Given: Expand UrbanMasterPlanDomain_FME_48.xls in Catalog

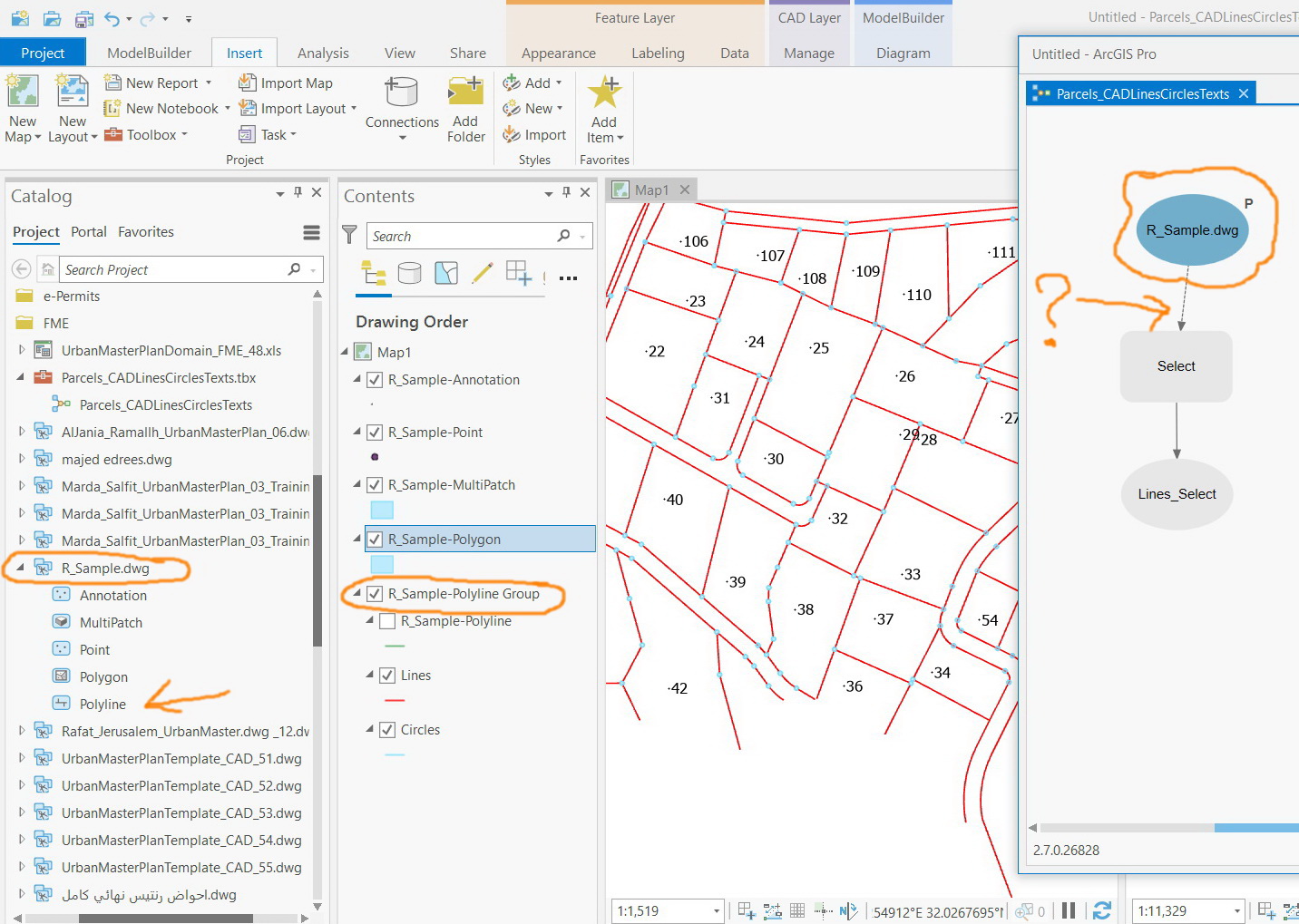Looking at the screenshot, I should coord(22,350).
